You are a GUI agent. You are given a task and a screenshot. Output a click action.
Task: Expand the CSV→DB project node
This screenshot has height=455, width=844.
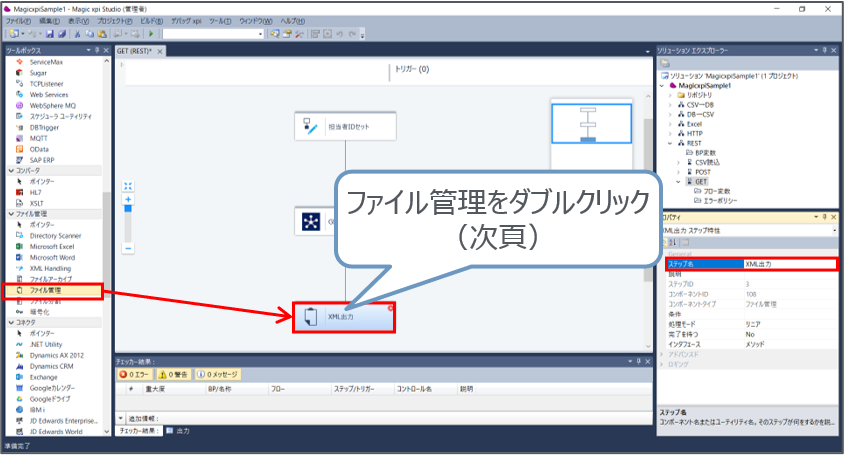pos(671,104)
